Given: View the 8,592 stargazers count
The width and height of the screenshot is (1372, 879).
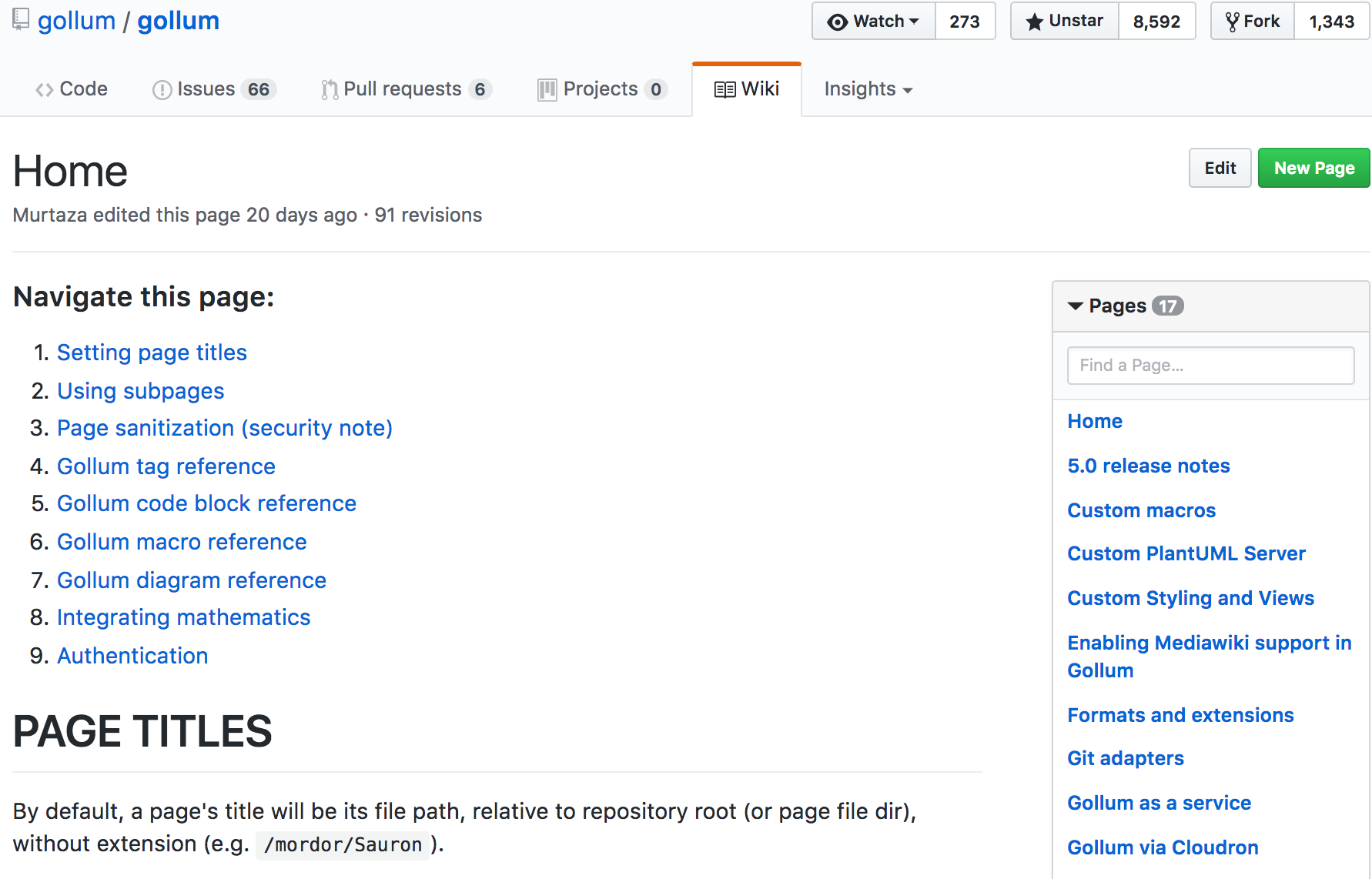Looking at the screenshot, I should tap(1156, 21).
